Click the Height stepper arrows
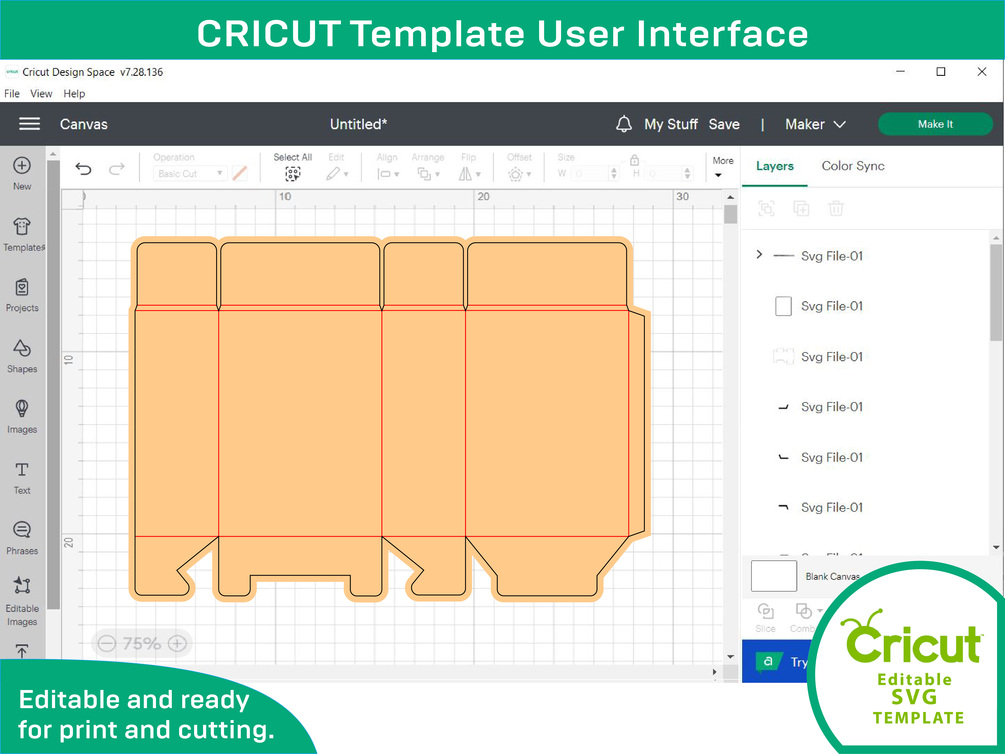 pos(688,173)
